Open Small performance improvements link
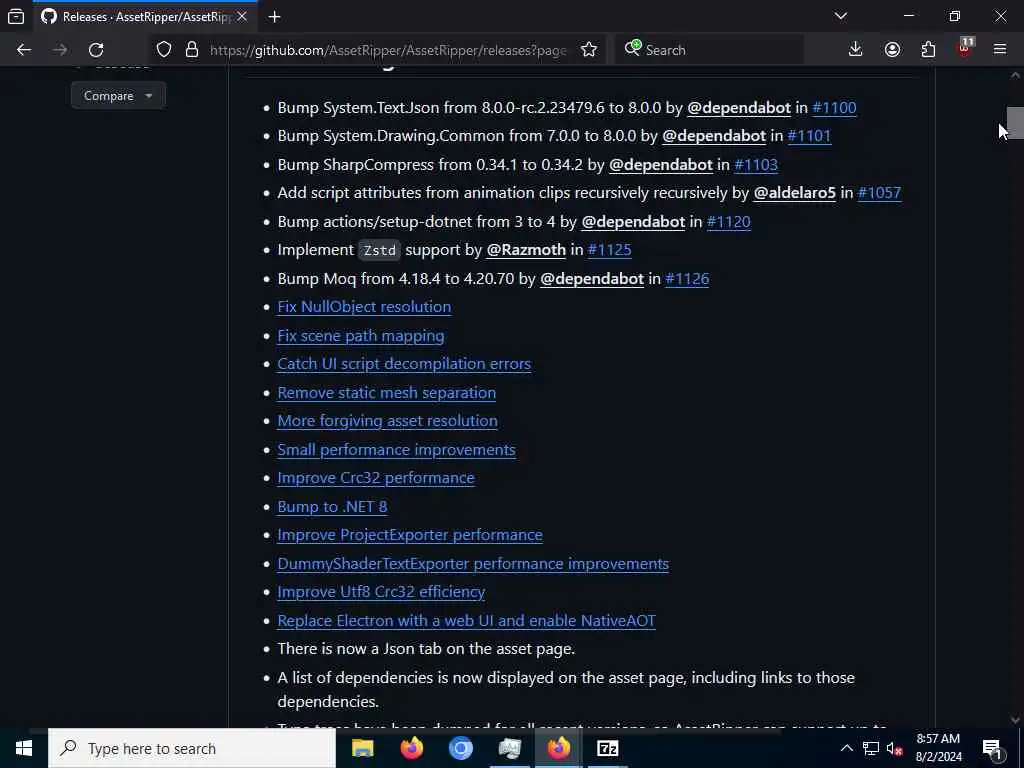1024x768 pixels. click(x=396, y=450)
